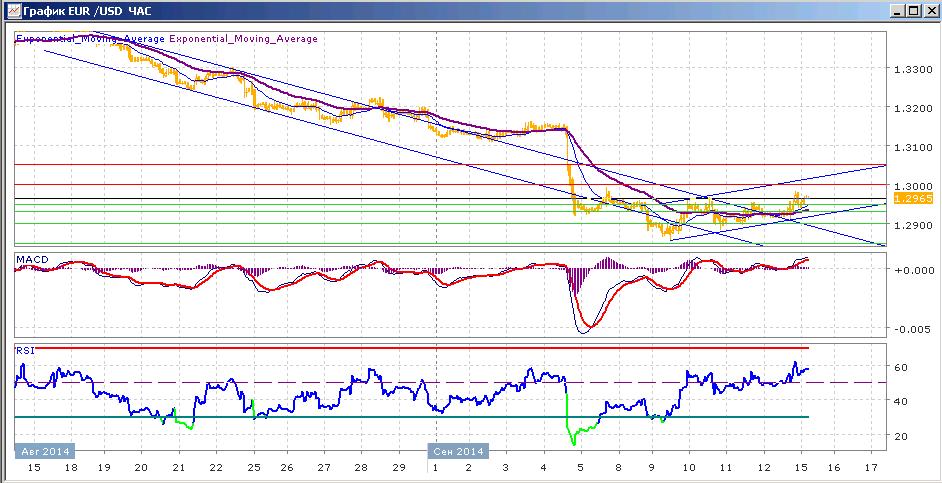Click the 1.3300 price axis label
Screen dimensions: 942x483
point(912,70)
